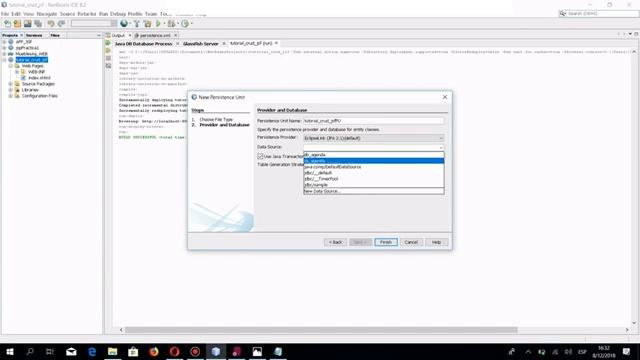The height and width of the screenshot is (360, 640).
Task: Click the Help button
Action: 436,242
